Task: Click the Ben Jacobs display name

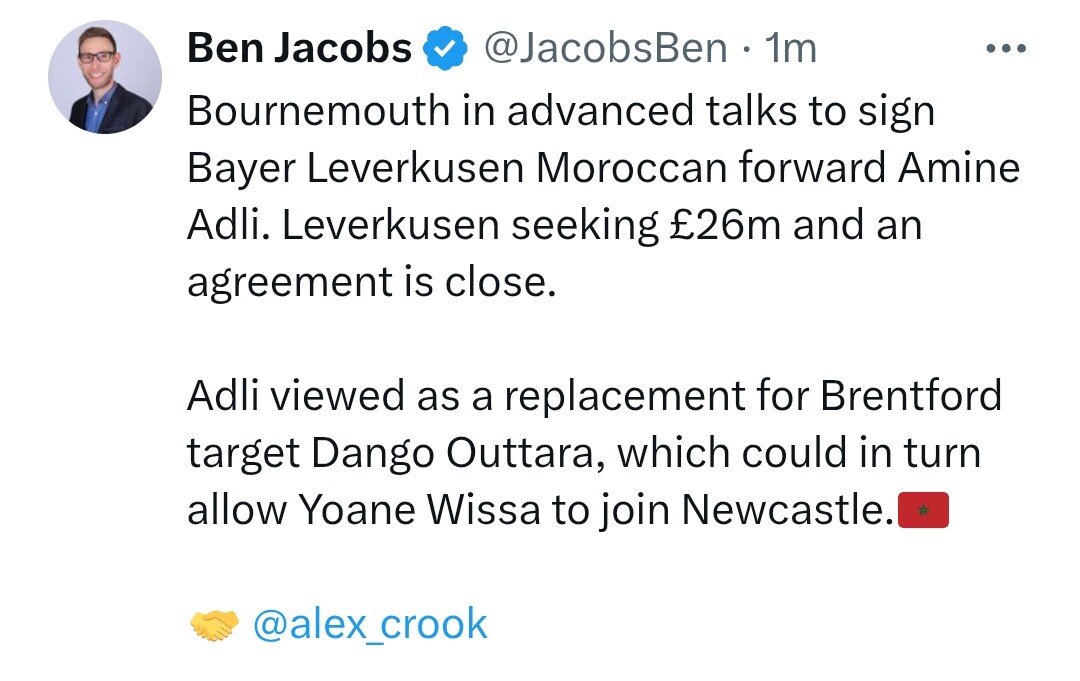Action: click(300, 48)
